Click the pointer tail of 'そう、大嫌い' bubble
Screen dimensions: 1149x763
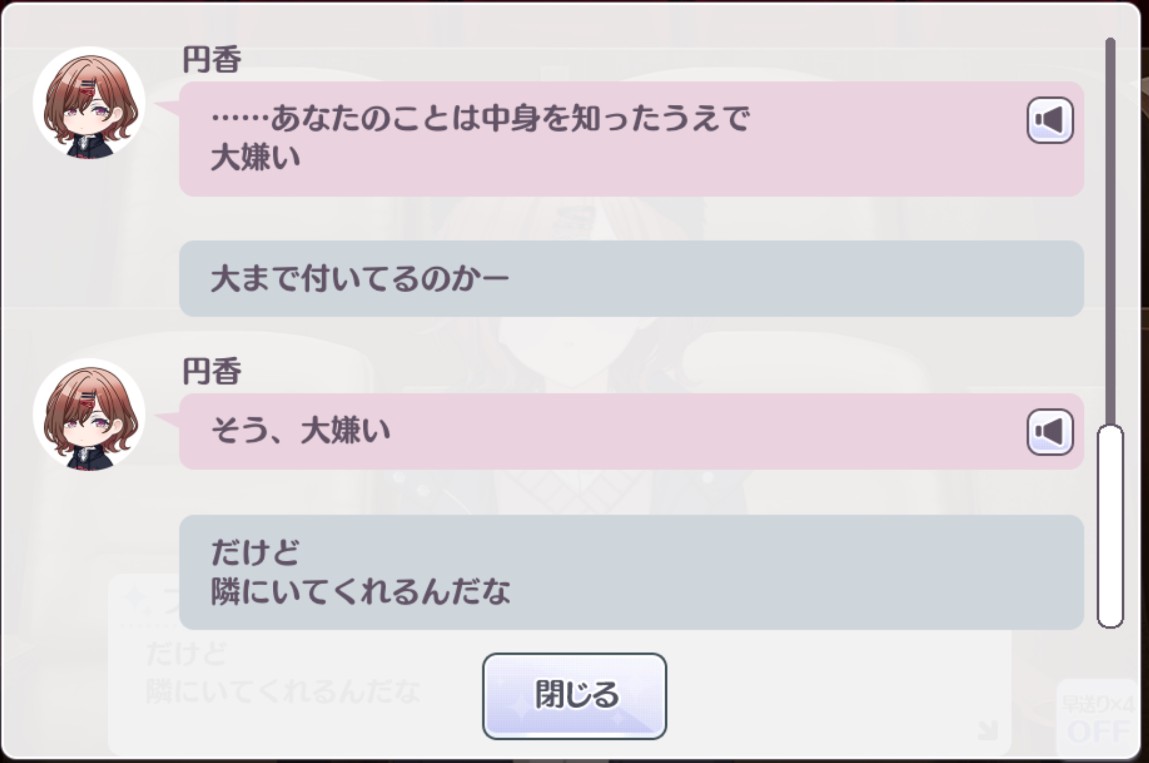(x=171, y=418)
